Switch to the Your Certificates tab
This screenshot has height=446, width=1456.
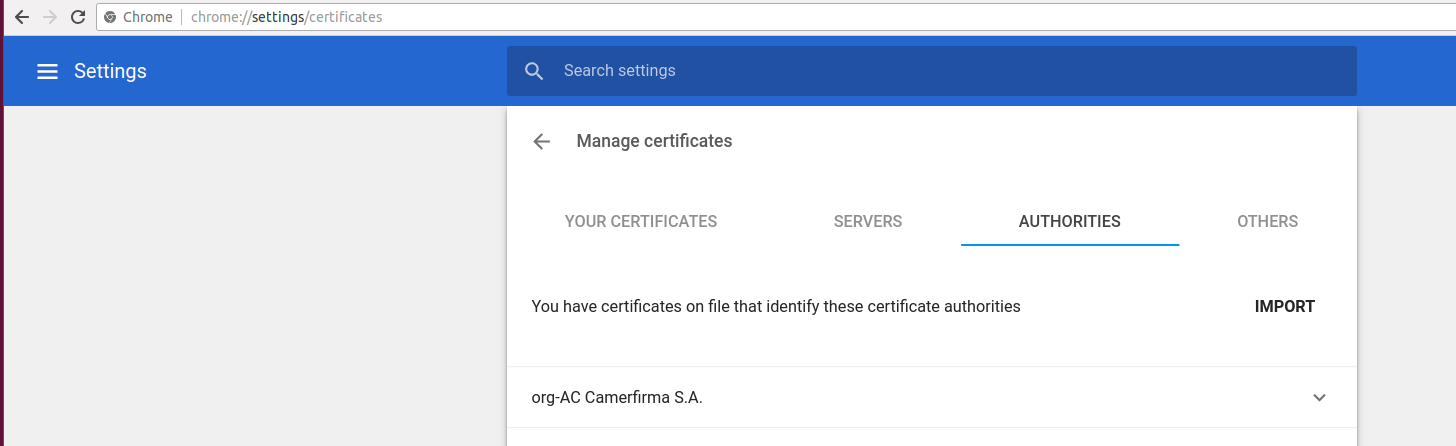(x=640, y=222)
